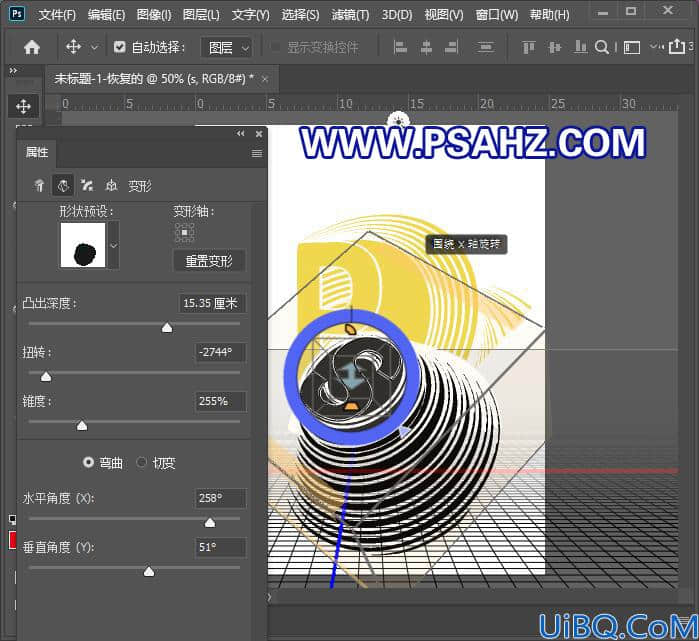This screenshot has width=699, height=641.
Task: Select the 未标题-1-恢复的 document tab
Action: (154, 79)
